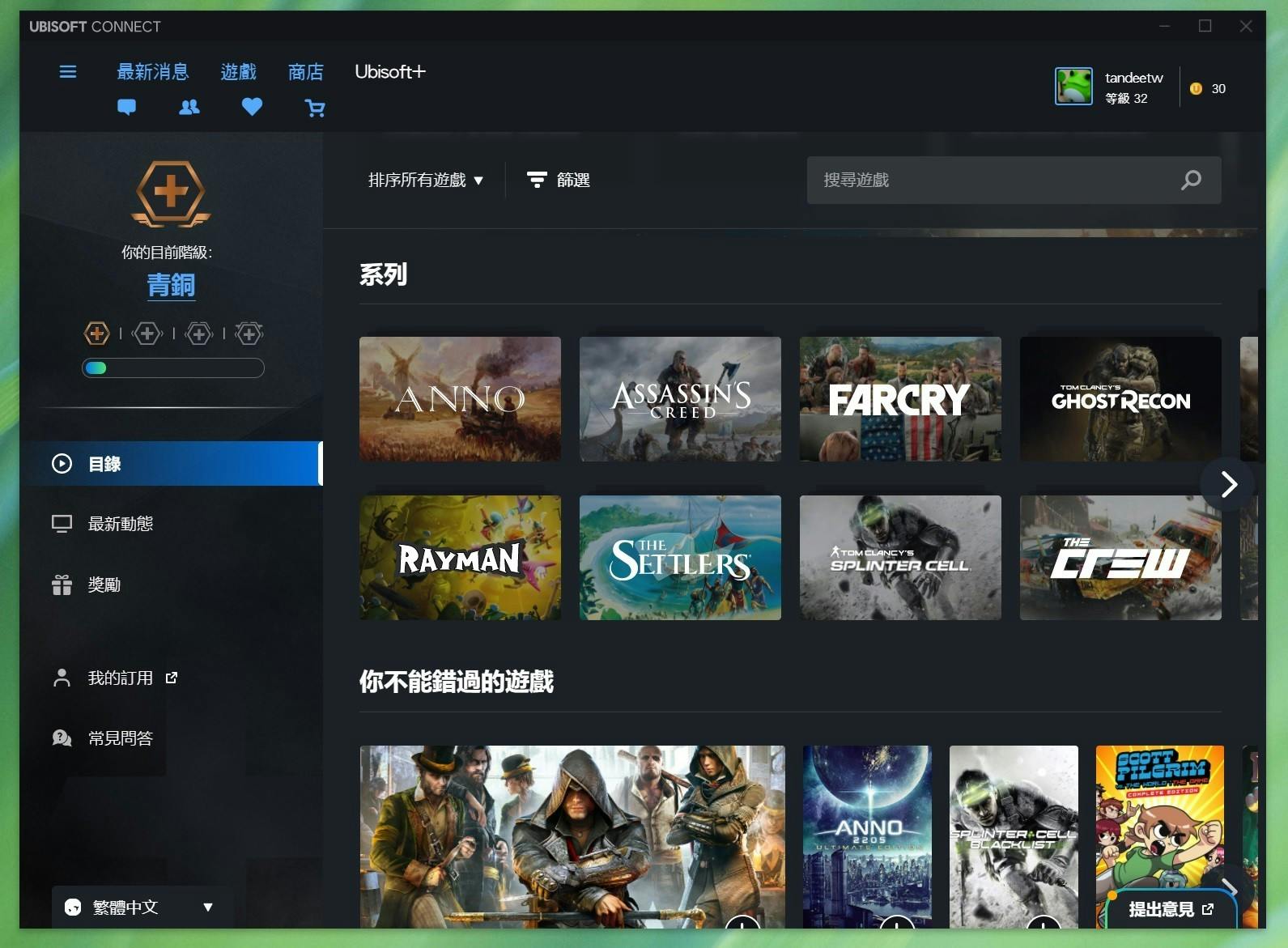Switch to the 遊戲 tab
The image size is (1288, 948).
point(239,72)
